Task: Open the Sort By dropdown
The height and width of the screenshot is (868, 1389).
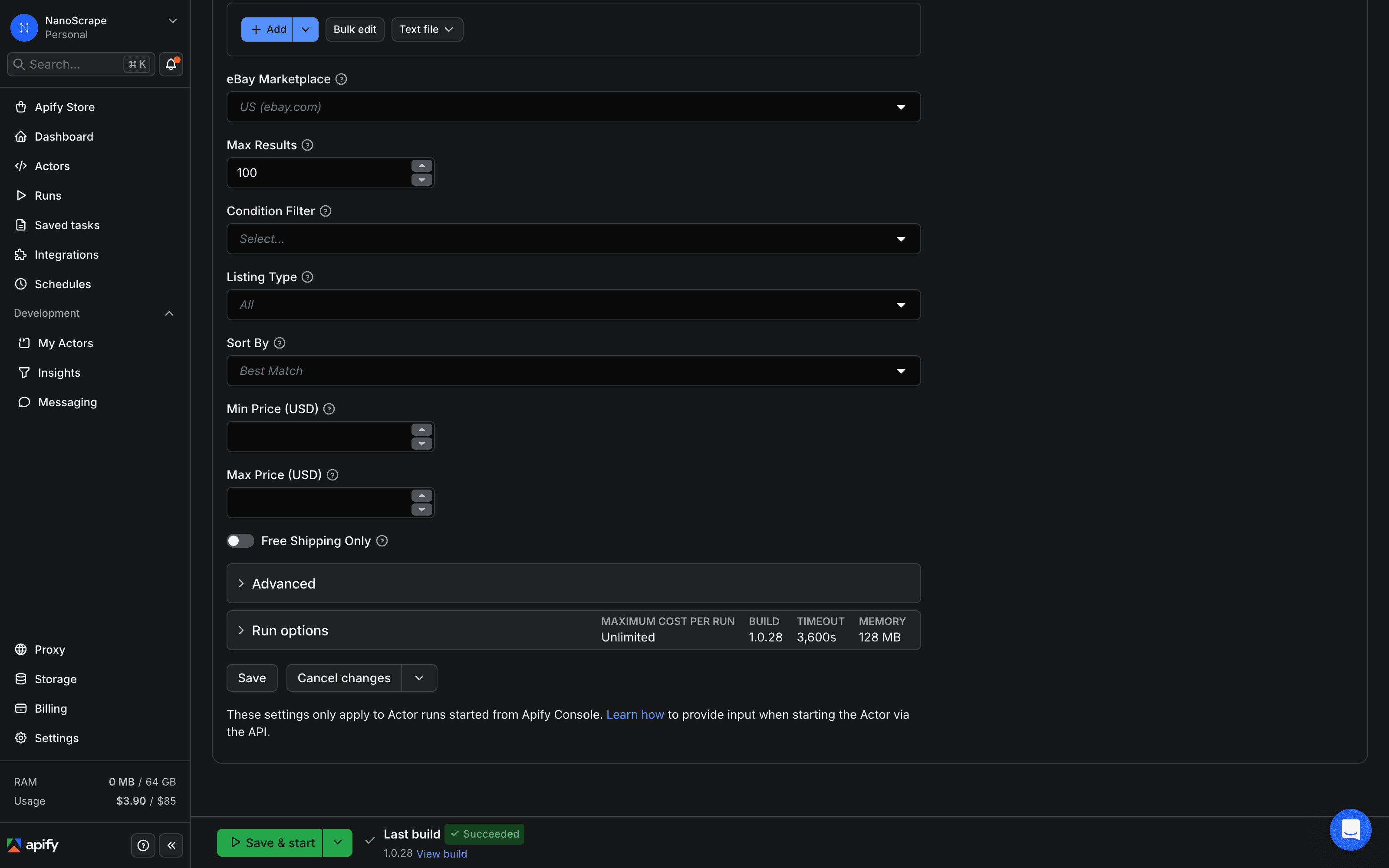Action: tap(573, 371)
